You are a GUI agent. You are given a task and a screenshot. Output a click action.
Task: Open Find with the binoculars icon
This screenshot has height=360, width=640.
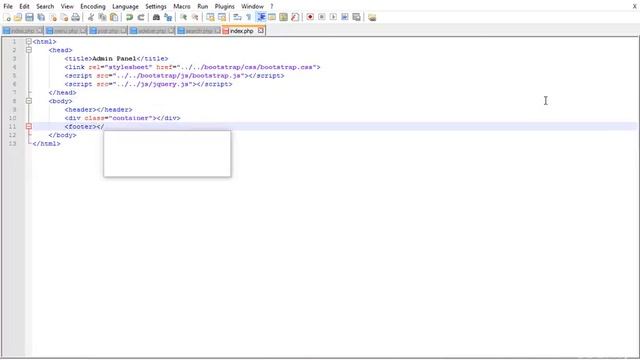tap(156, 17)
